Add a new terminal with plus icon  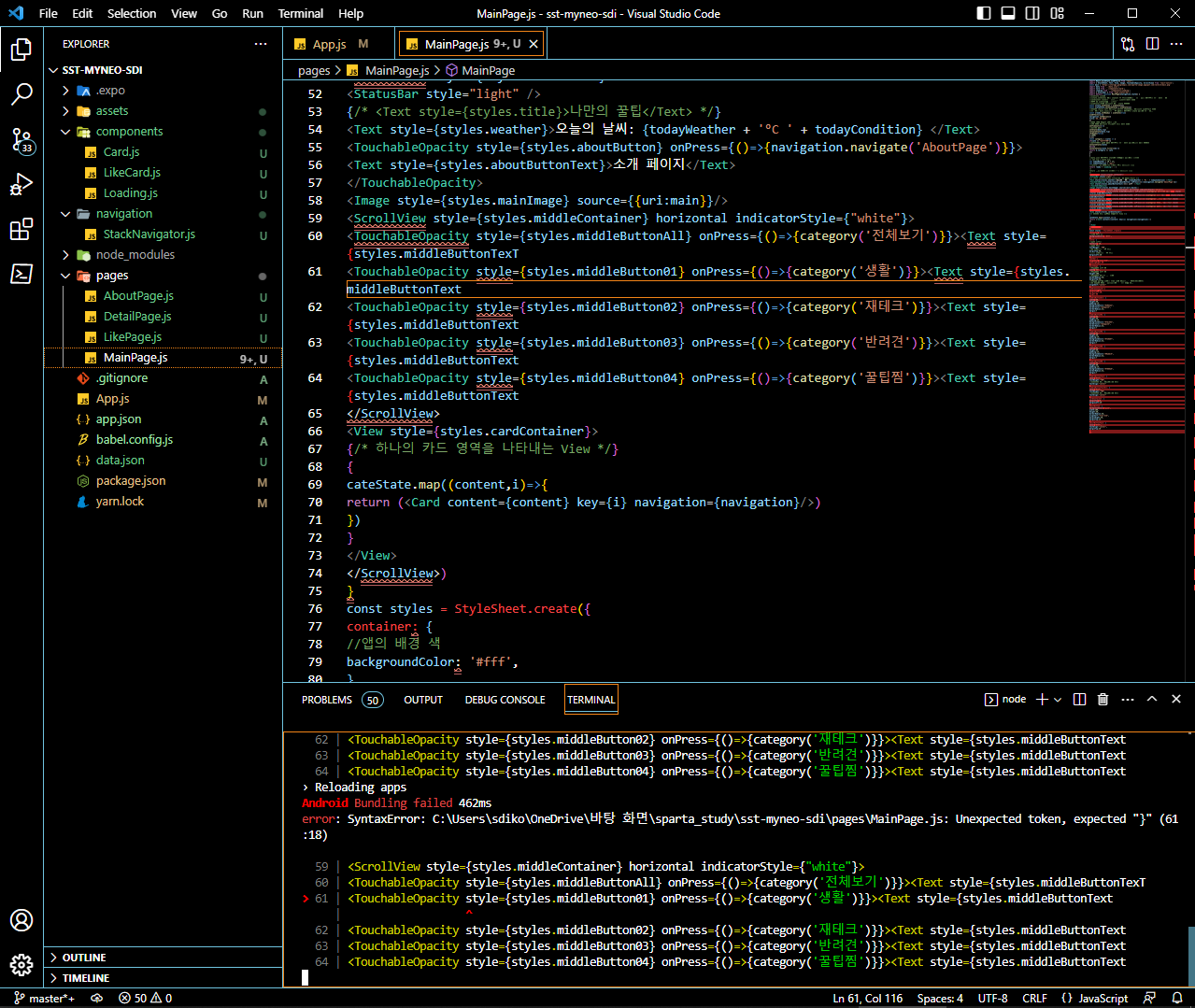[1043, 699]
